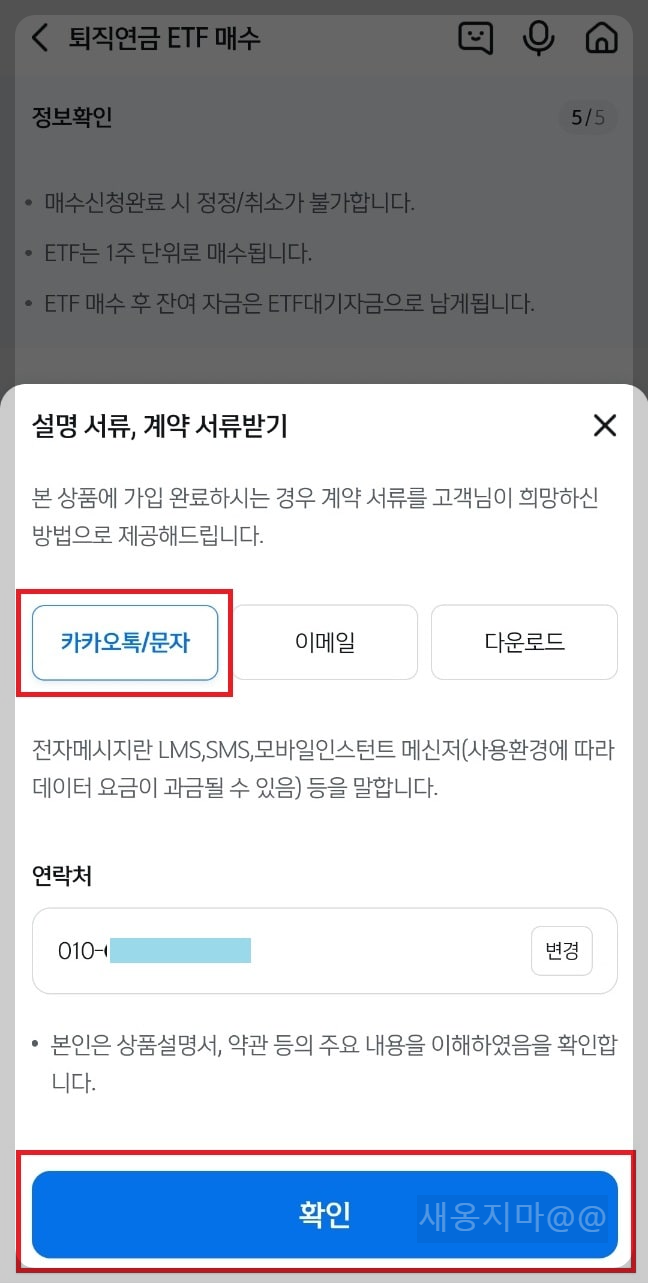Tap the 연락처 field label
Screen dimensions: 648x1283
pos(58,876)
